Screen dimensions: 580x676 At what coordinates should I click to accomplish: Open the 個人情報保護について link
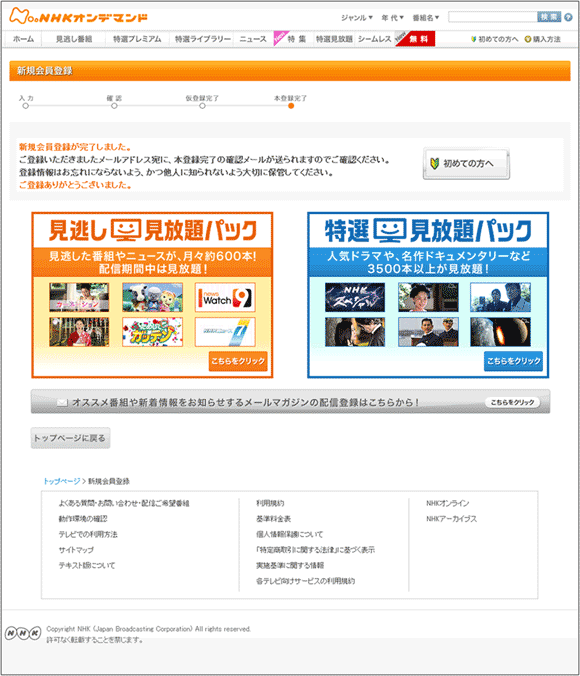pos(289,534)
